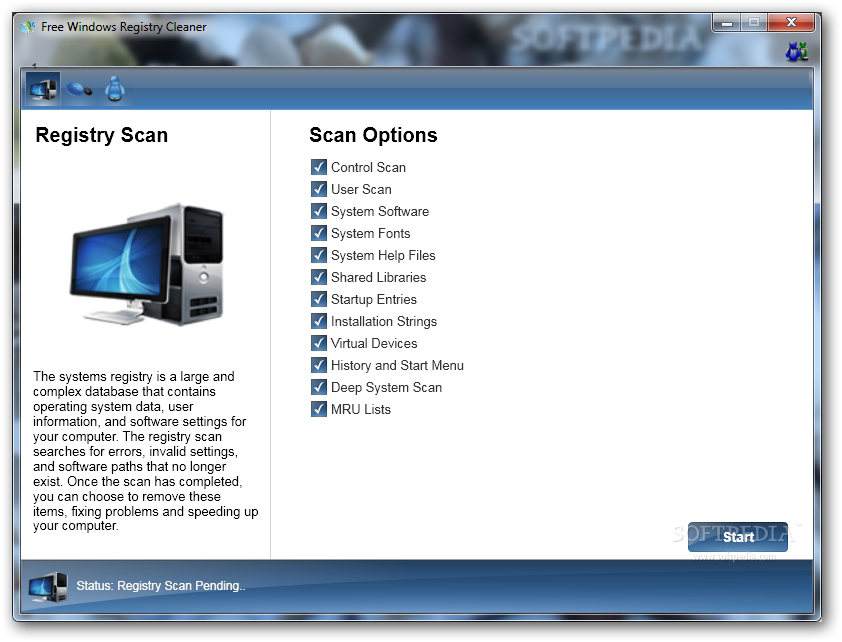Select the blue disc cleanup toolbar icon
The width and height of the screenshot is (842, 642).
tap(79, 89)
